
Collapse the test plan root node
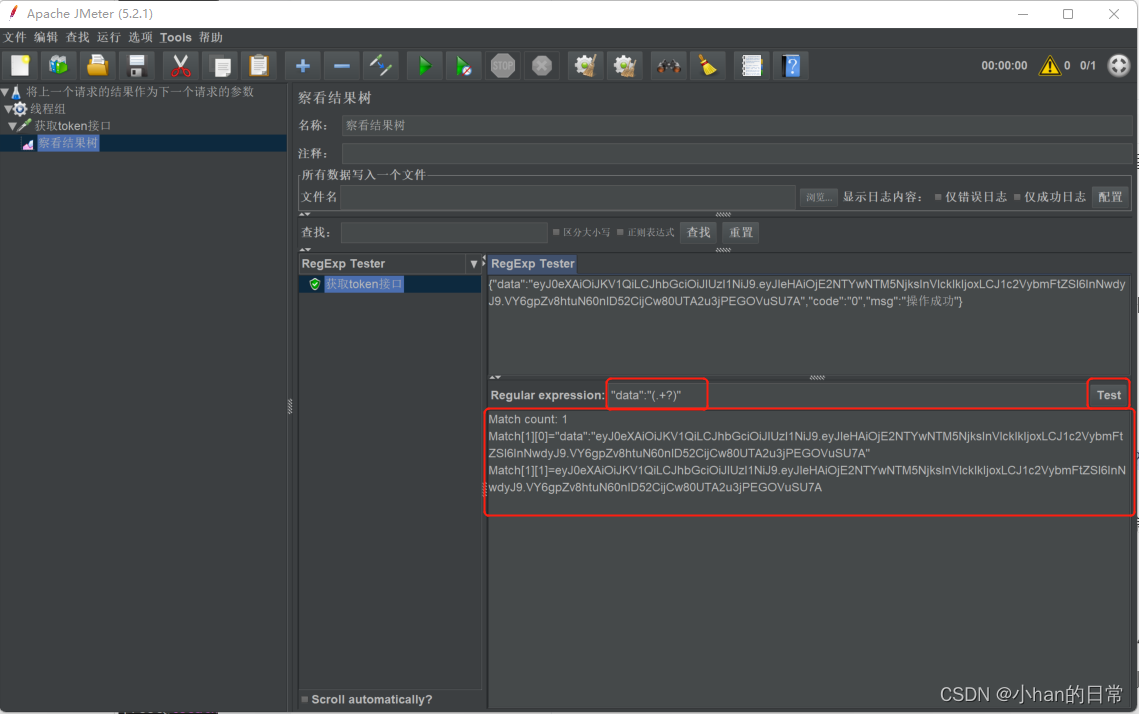pos(4,92)
